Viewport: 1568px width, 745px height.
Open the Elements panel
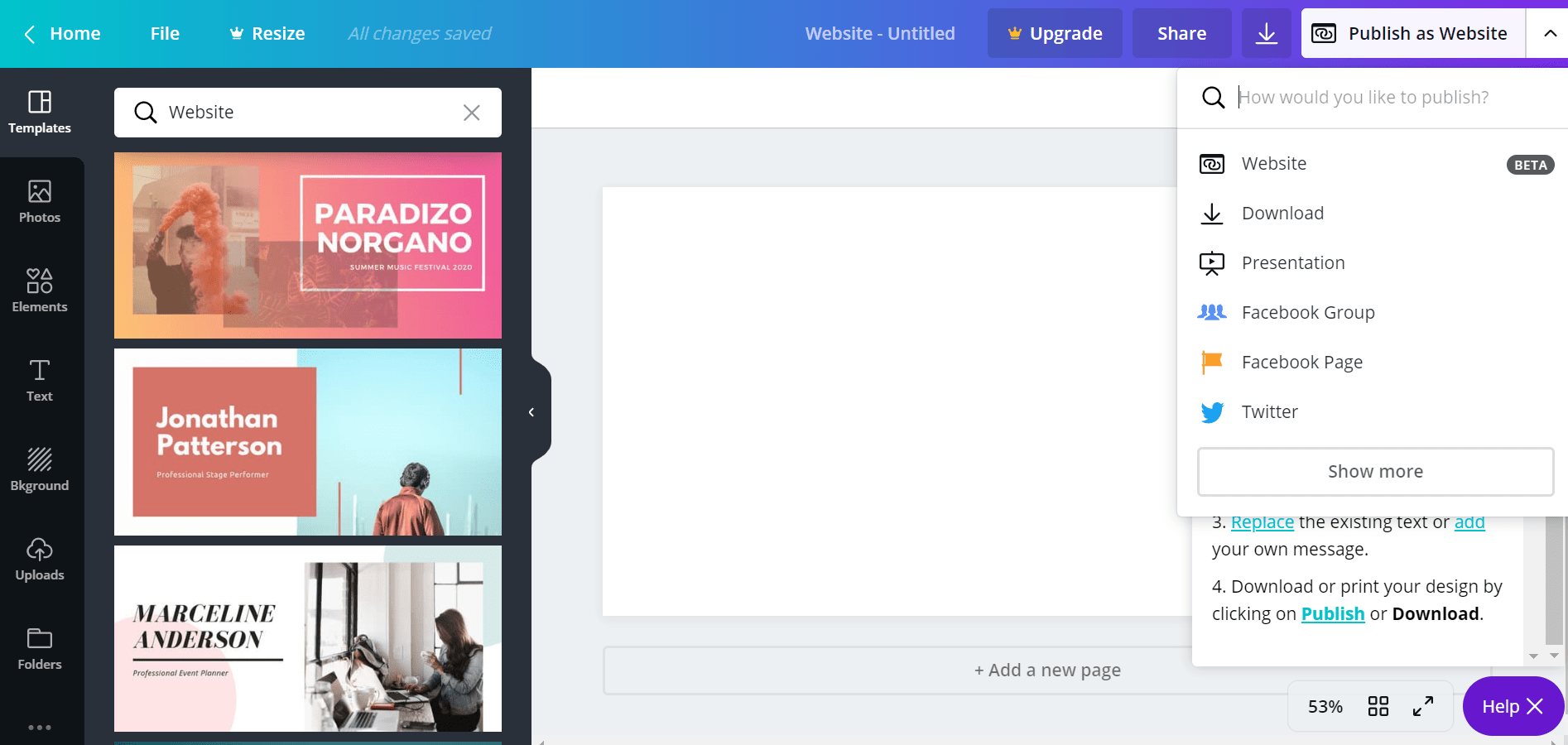click(39, 291)
